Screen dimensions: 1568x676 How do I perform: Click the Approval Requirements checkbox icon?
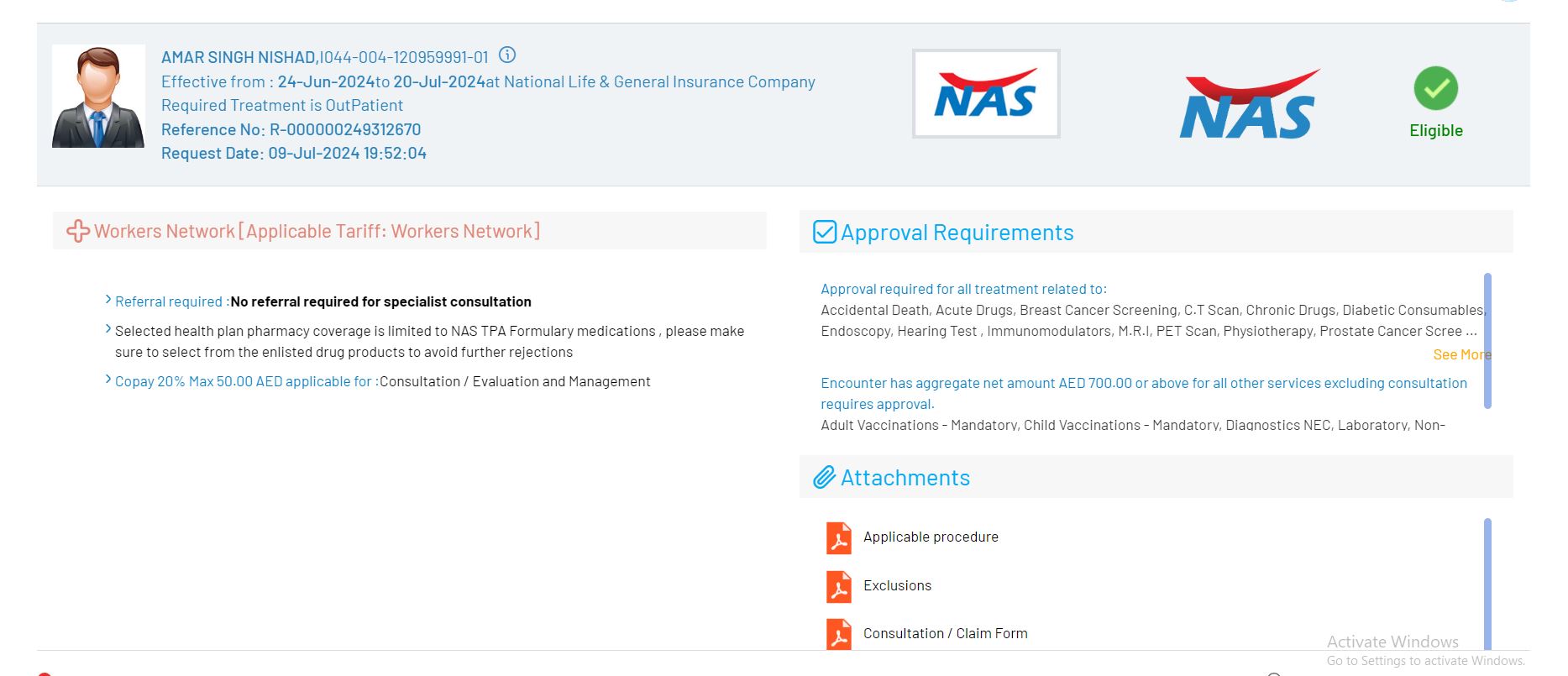tap(825, 233)
